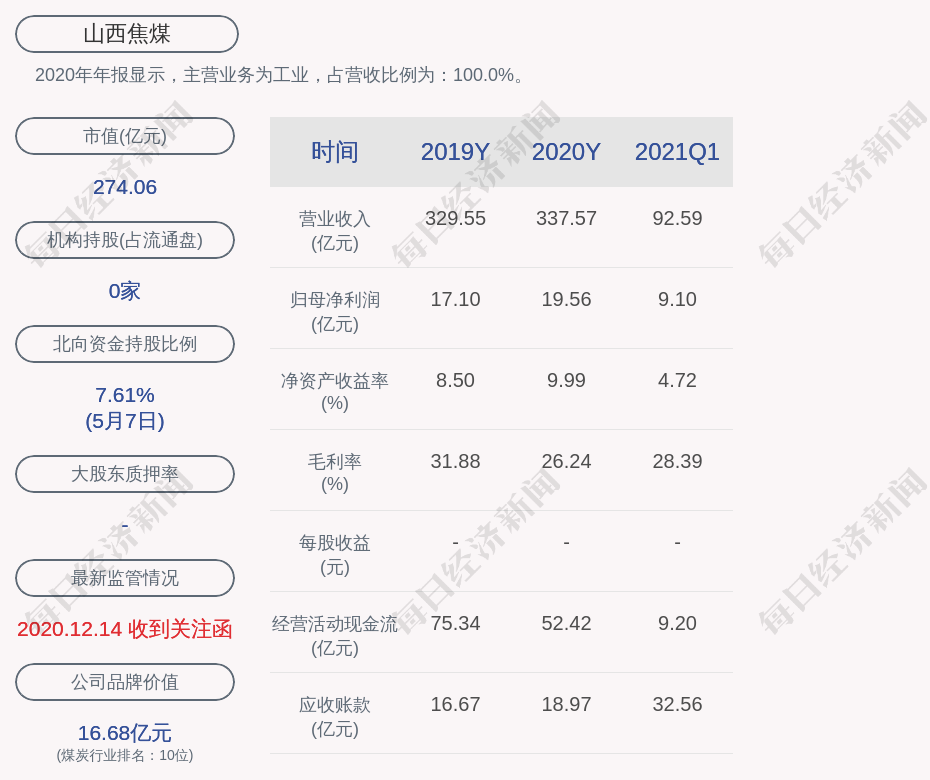The image size is (930, 780).
Task: Click the 煤炭行业排名：10位 note
Action: pos(125,755)
